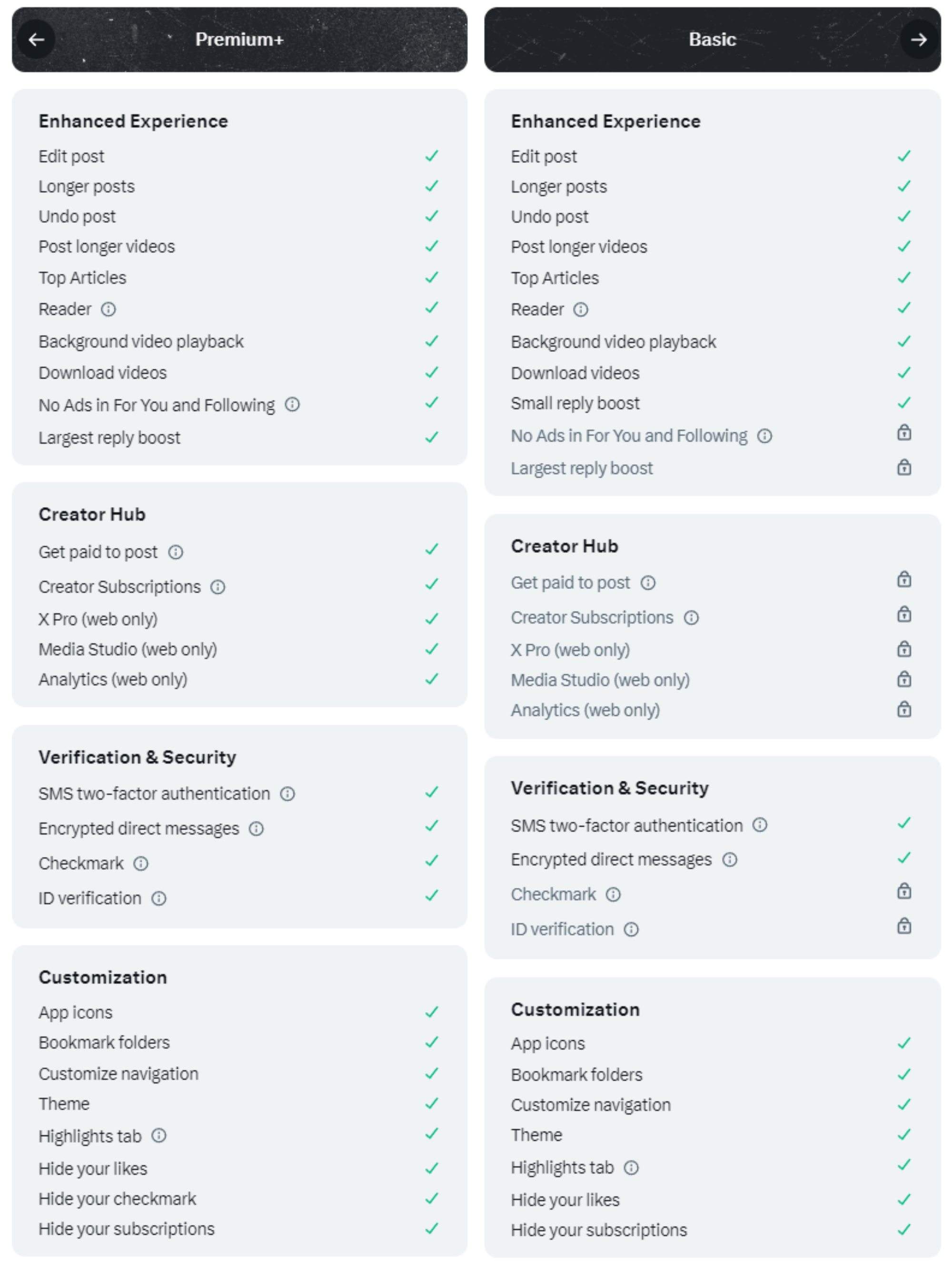Select the Premium+ plan header
This screenshot has width=952, height=1265.
[x=239, y=40]
